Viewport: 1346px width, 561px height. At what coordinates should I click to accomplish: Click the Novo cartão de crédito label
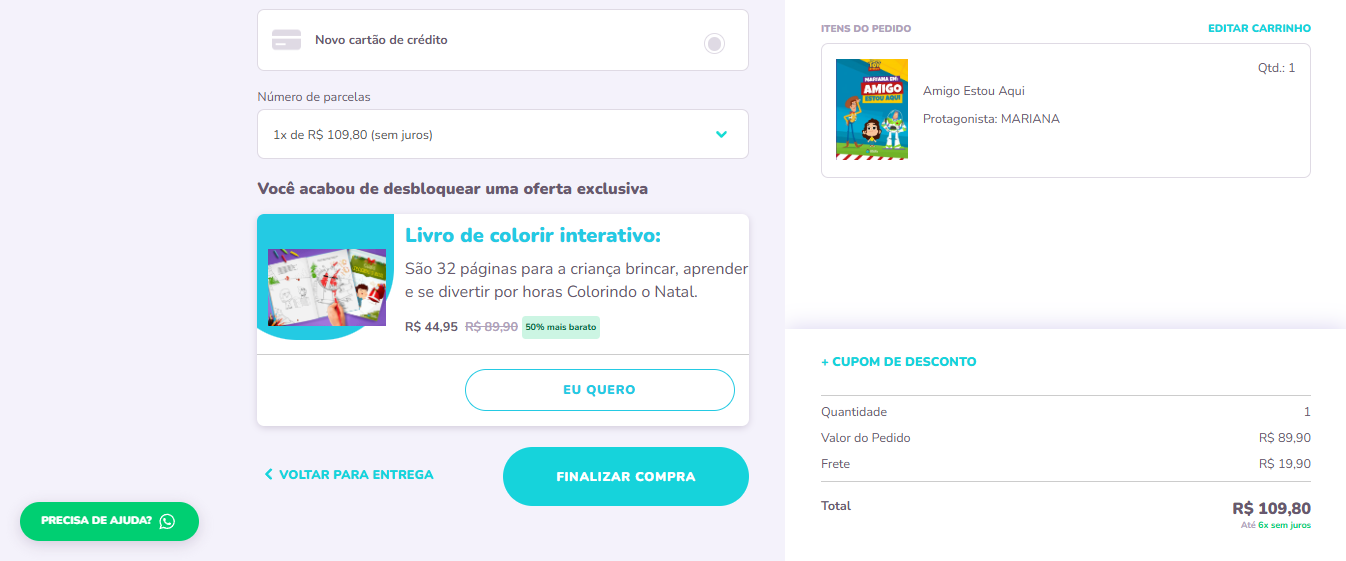pos(381,40)
